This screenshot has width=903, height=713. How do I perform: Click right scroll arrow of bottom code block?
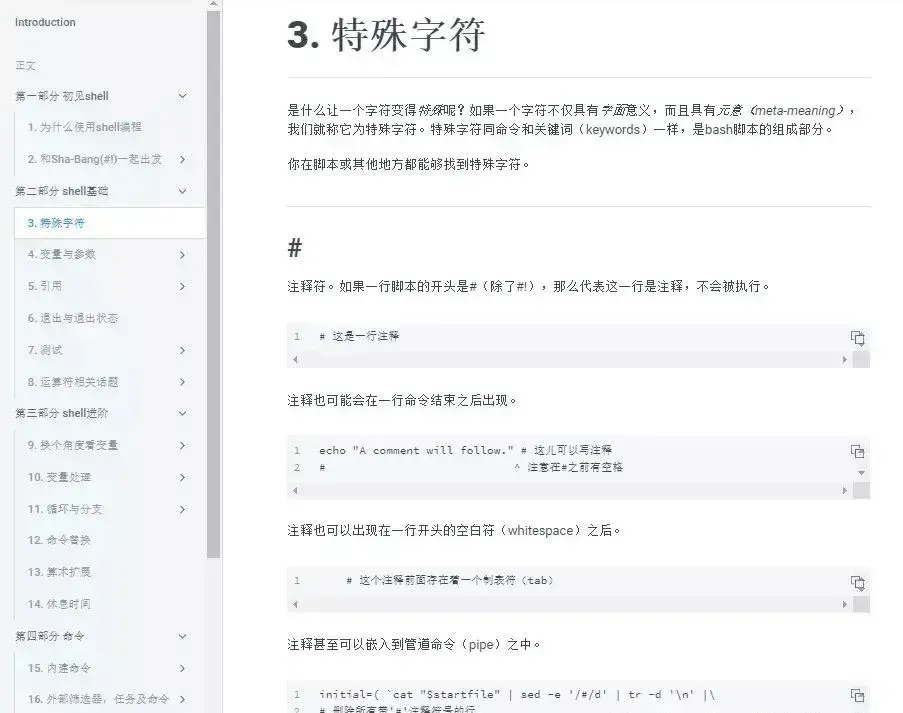[845, 711]
